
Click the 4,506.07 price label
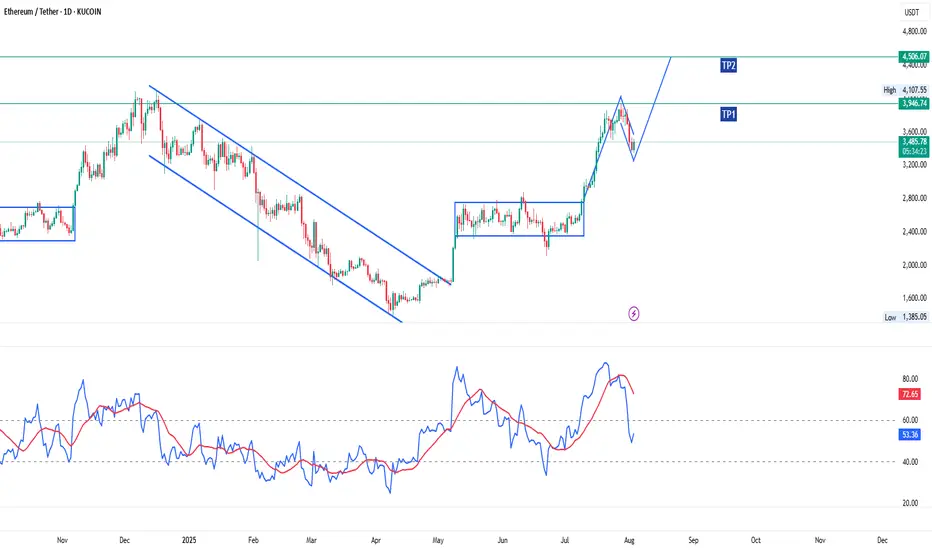pos(914,56)
